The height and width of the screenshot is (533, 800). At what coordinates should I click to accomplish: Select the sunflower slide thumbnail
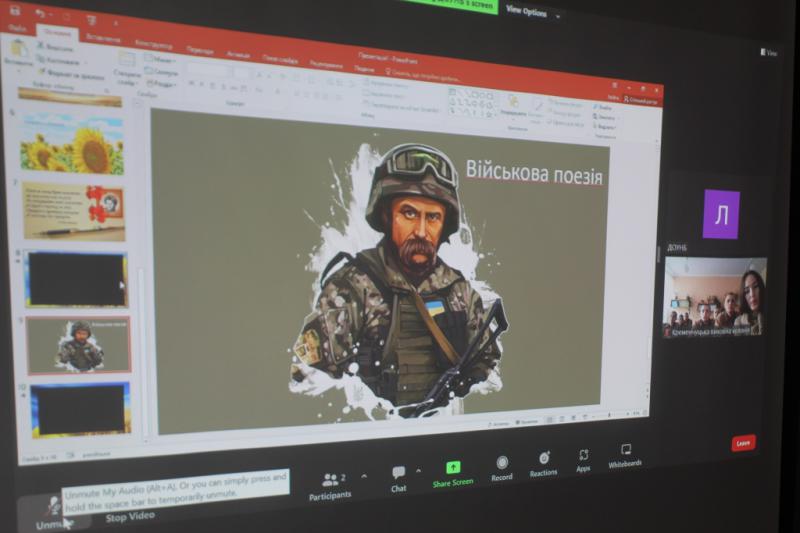click(x=72, y=146)
